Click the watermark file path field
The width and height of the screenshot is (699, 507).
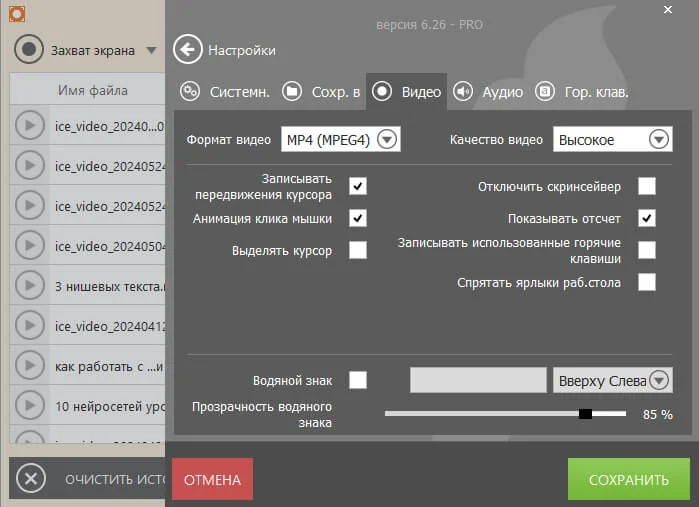click(478, 380)
